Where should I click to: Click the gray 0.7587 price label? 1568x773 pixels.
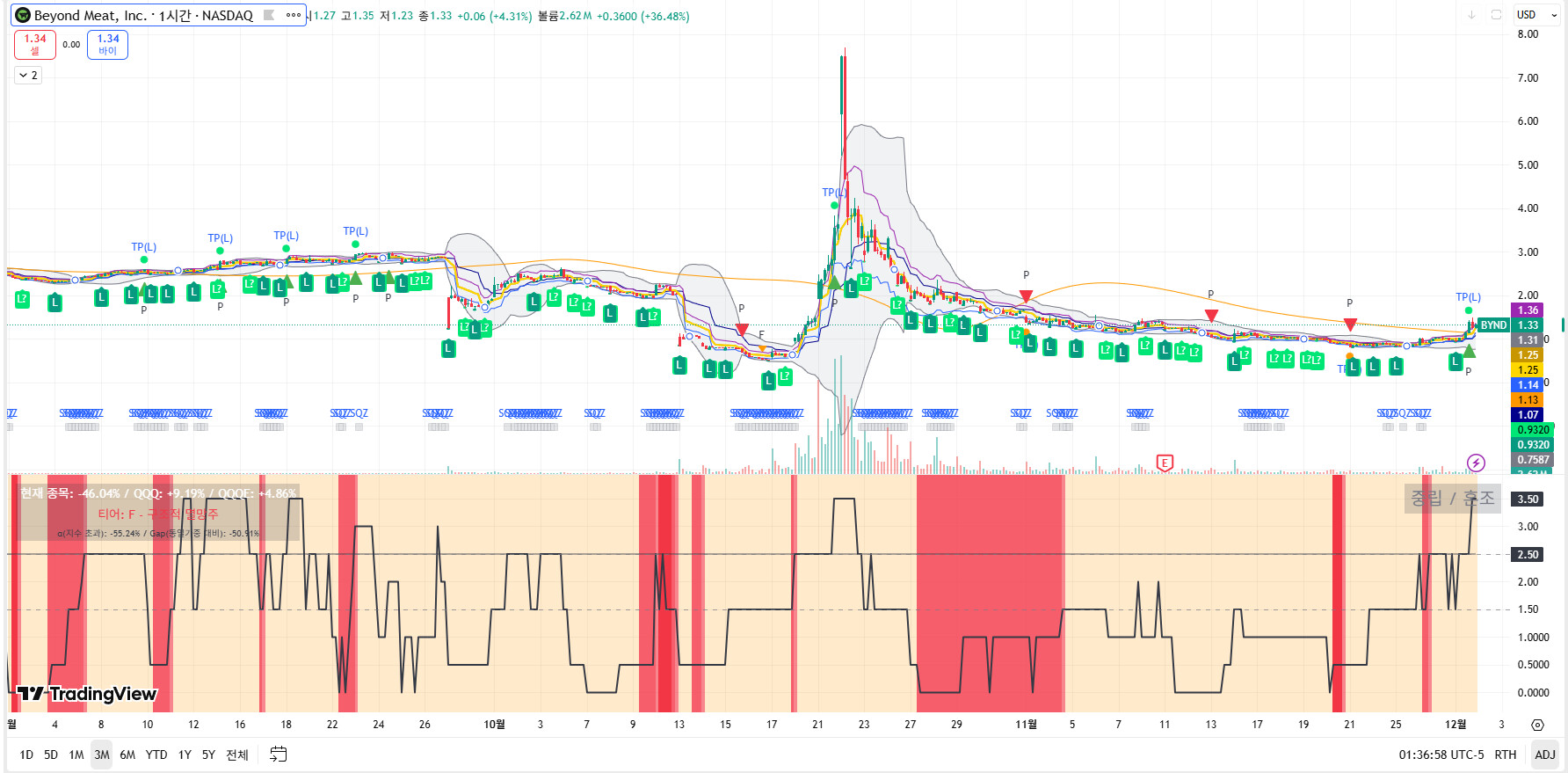pos(1533,460)
